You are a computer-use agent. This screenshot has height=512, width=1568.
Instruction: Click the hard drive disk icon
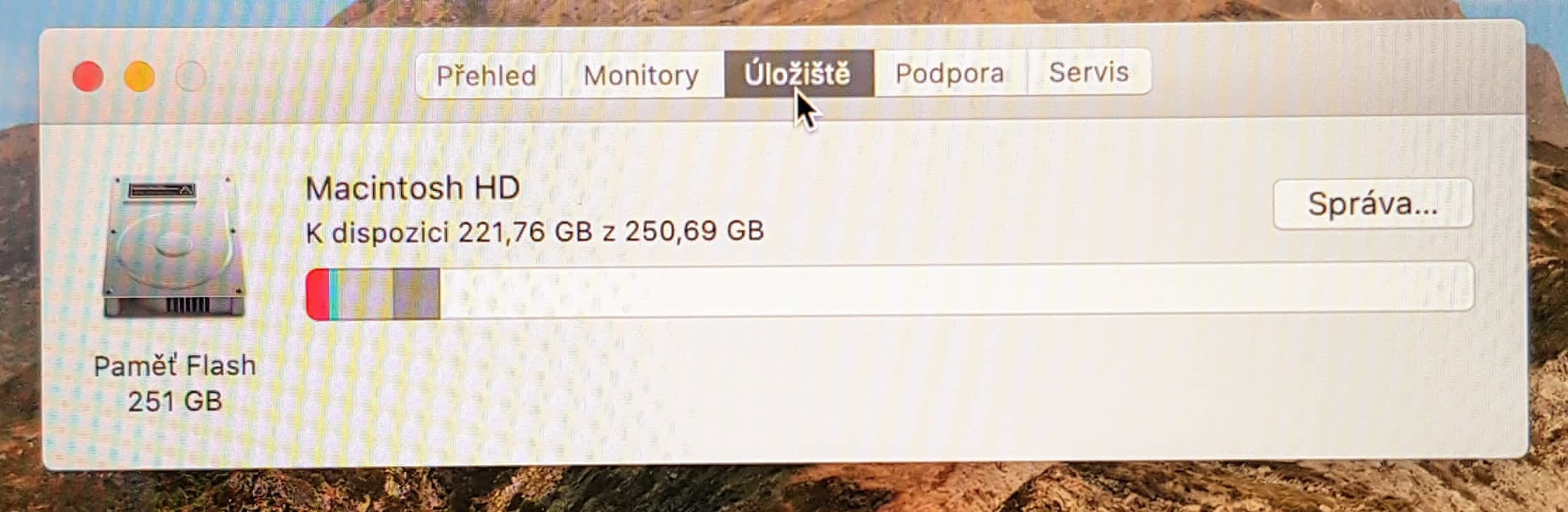(x=174, y=246)
